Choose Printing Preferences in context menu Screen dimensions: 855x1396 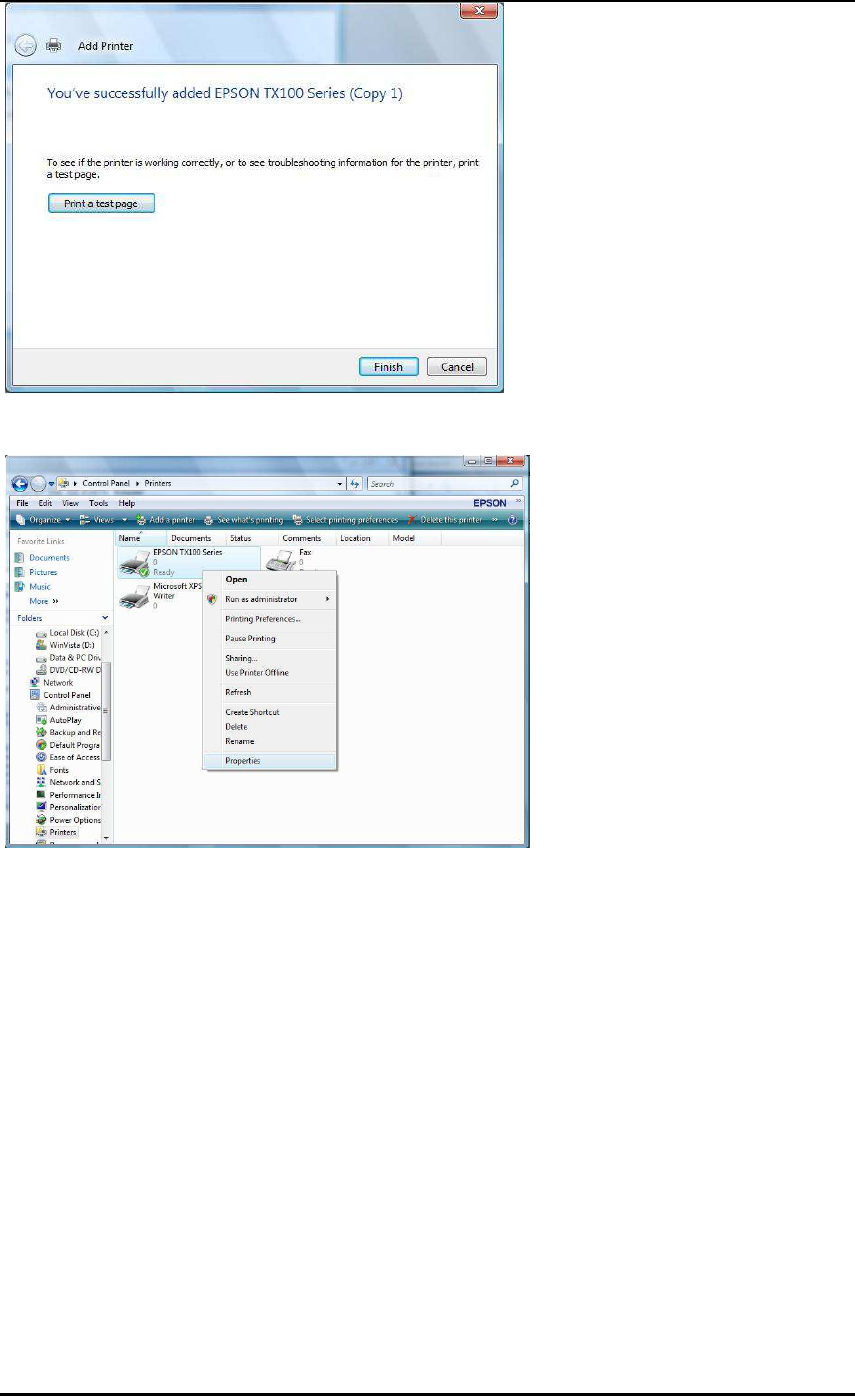point(270,619)
